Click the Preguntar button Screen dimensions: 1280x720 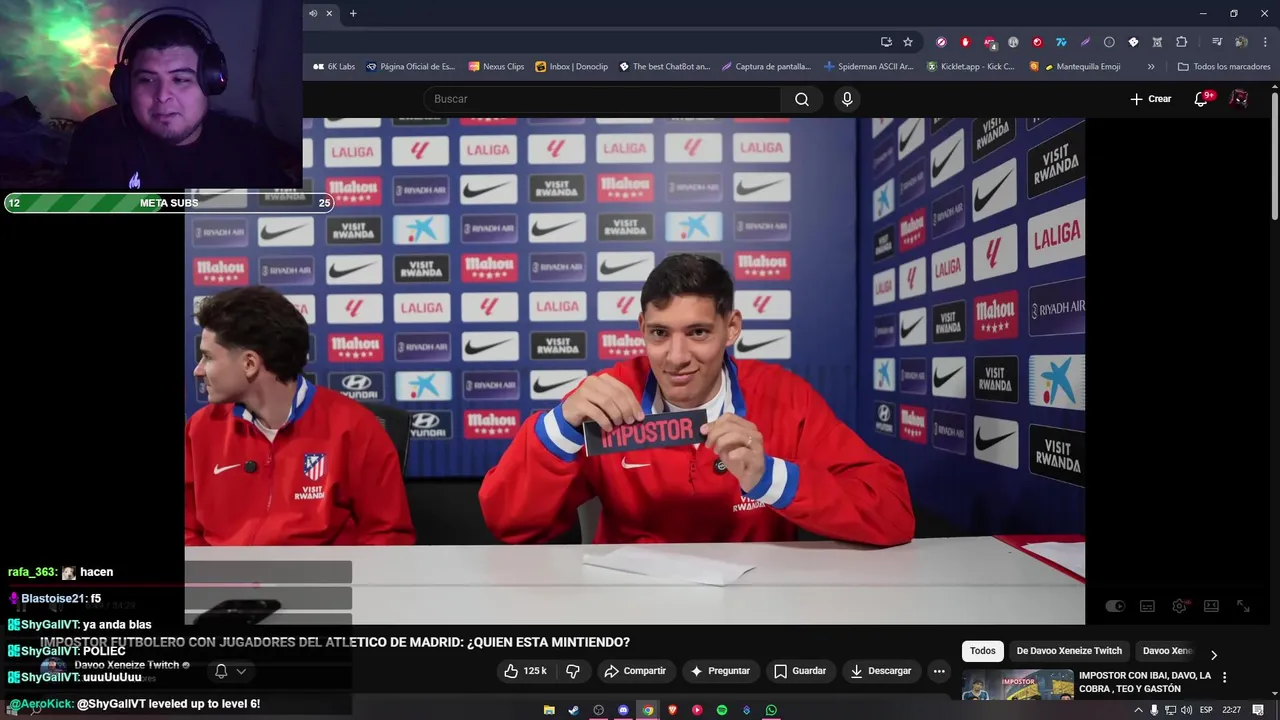(x=720, y=671)
